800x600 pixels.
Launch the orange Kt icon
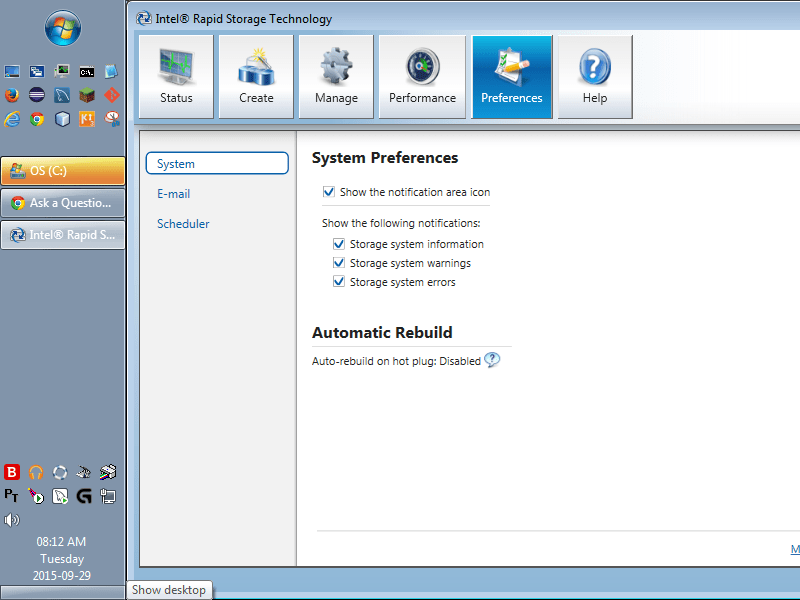coord(87,119)
